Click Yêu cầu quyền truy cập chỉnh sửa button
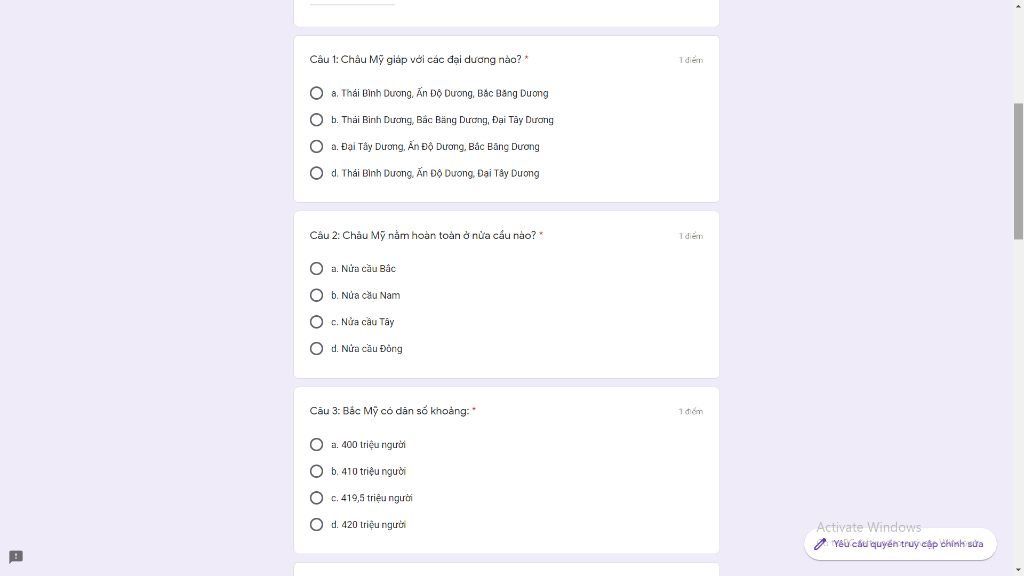This screenshot has width=1024, height=576. [901, 544]
